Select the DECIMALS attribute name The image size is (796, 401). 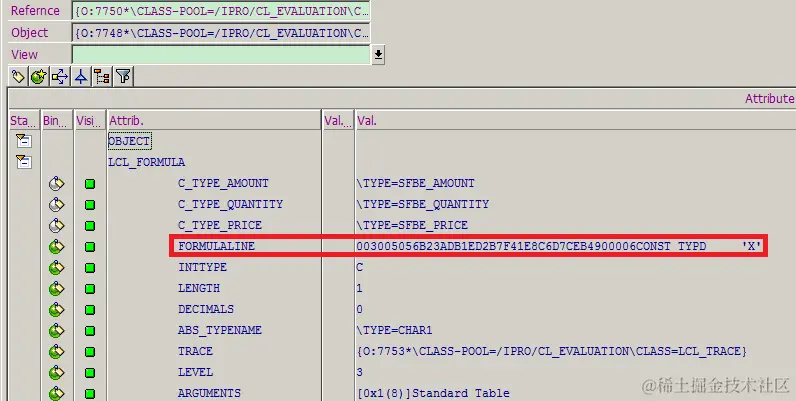pyautogui.click(x=206, y=309)
